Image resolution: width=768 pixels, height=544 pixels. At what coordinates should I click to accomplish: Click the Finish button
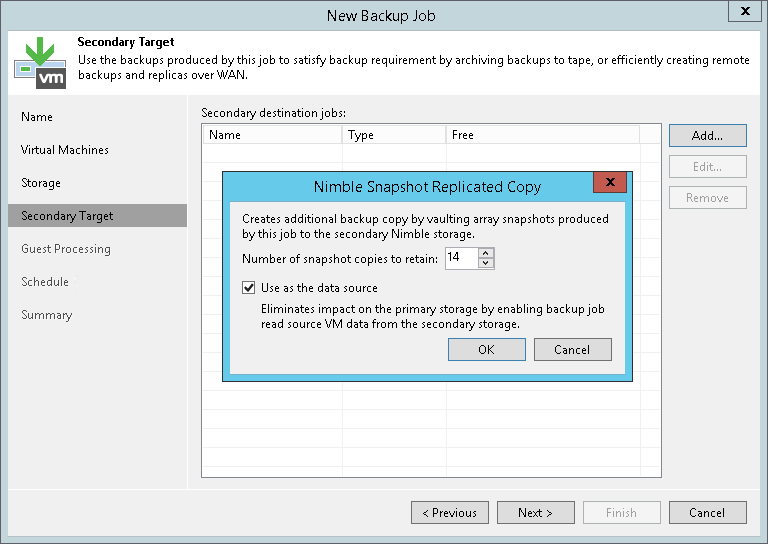click(x=622, y=513)
